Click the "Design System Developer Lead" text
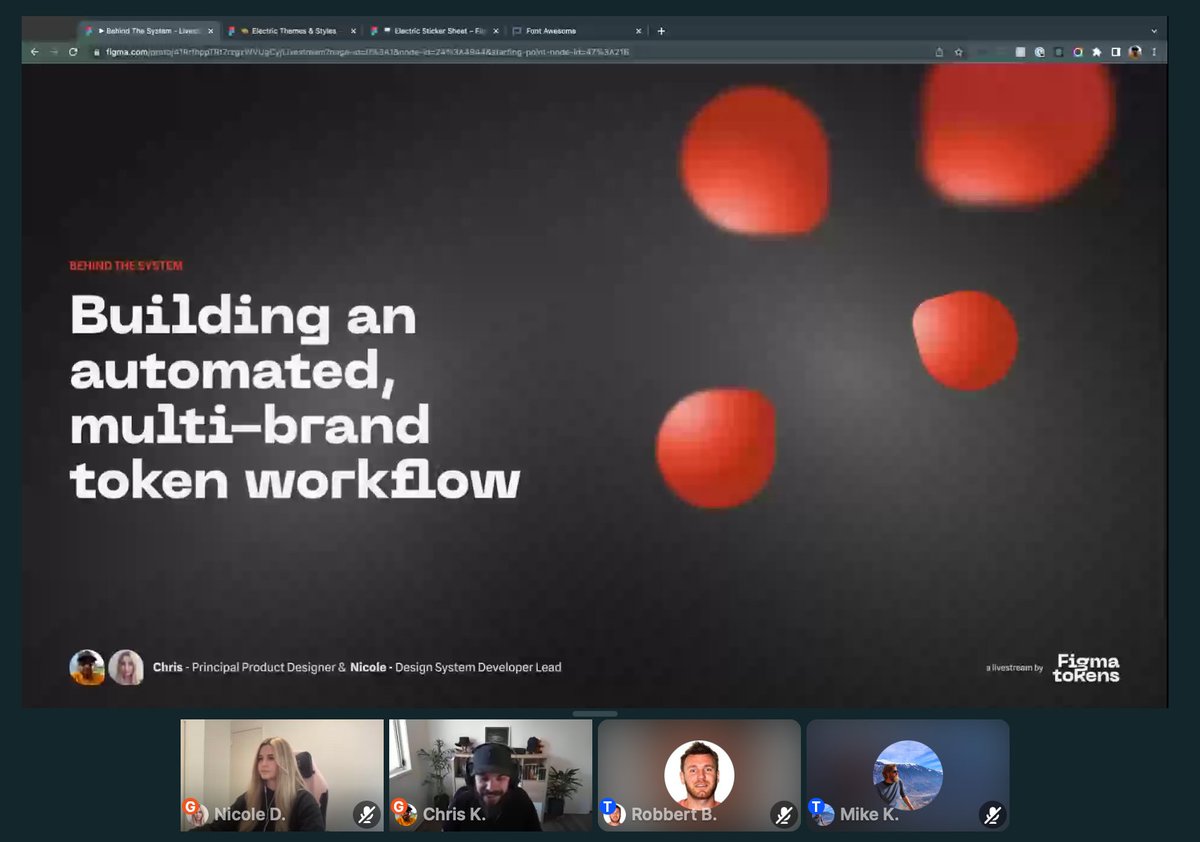The height and width of the screenshot is (842, 1200). tap(478, 667)
